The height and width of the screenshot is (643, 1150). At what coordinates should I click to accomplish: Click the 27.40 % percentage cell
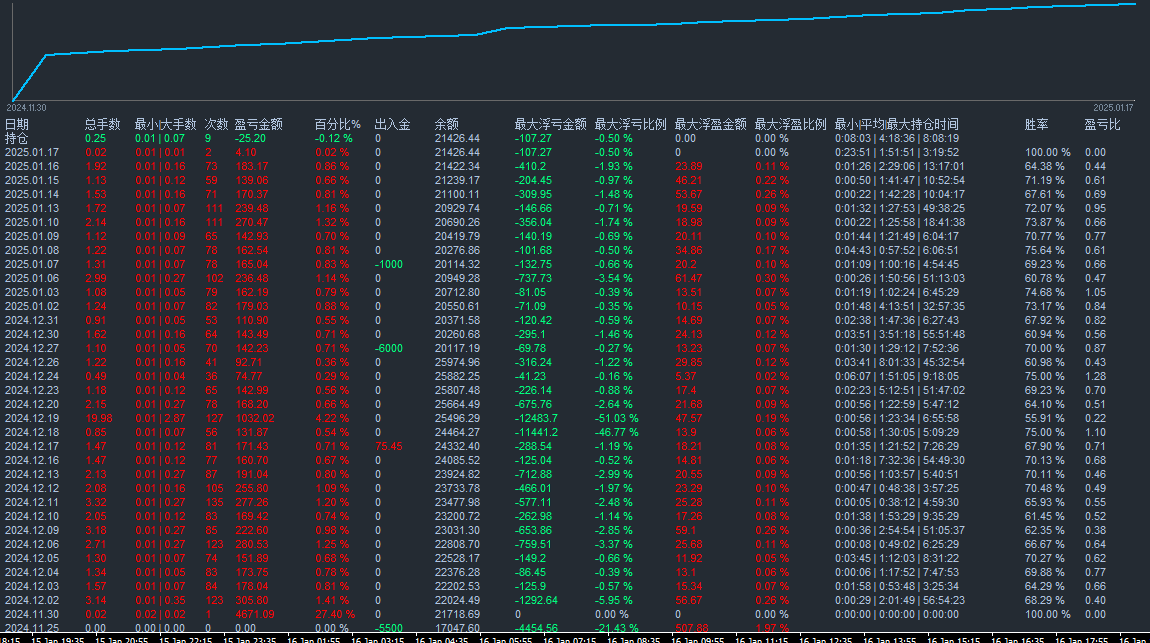pyautogui.click(x=335, y=614)
